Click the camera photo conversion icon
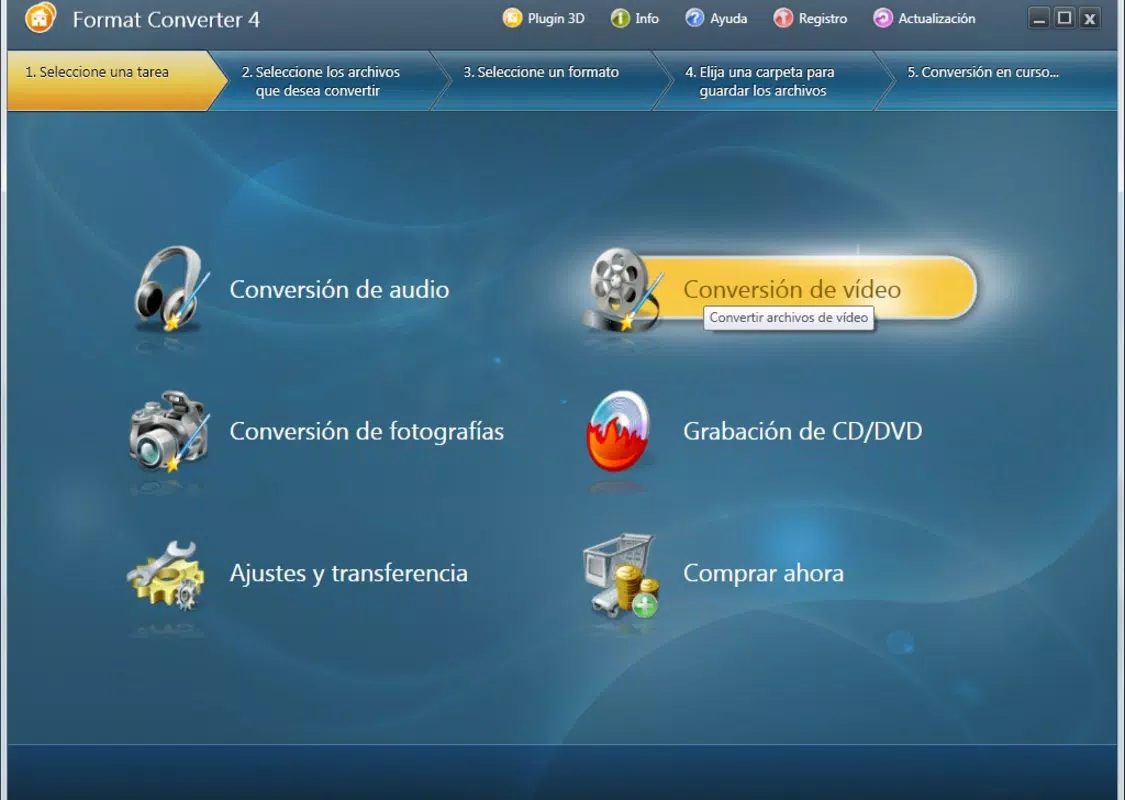Screen dimensions: 1125x800 [x=169, y=431]
